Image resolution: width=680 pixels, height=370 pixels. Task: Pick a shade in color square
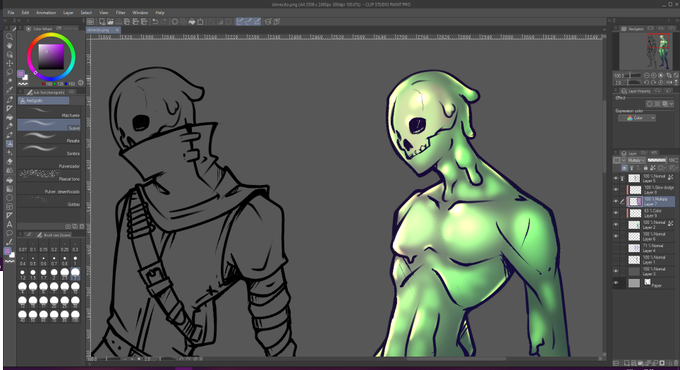(51, 57)
